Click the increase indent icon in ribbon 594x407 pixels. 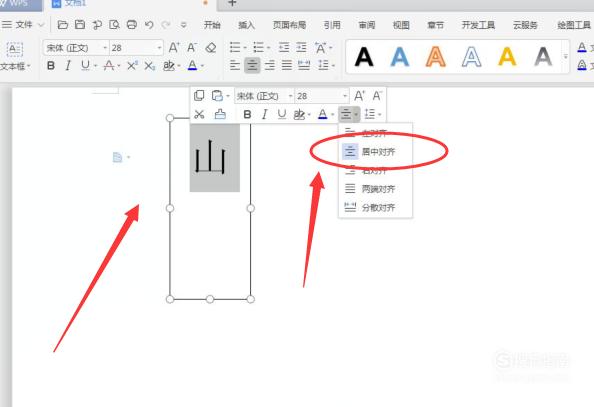pyautogui.click(x=301, y=48)
